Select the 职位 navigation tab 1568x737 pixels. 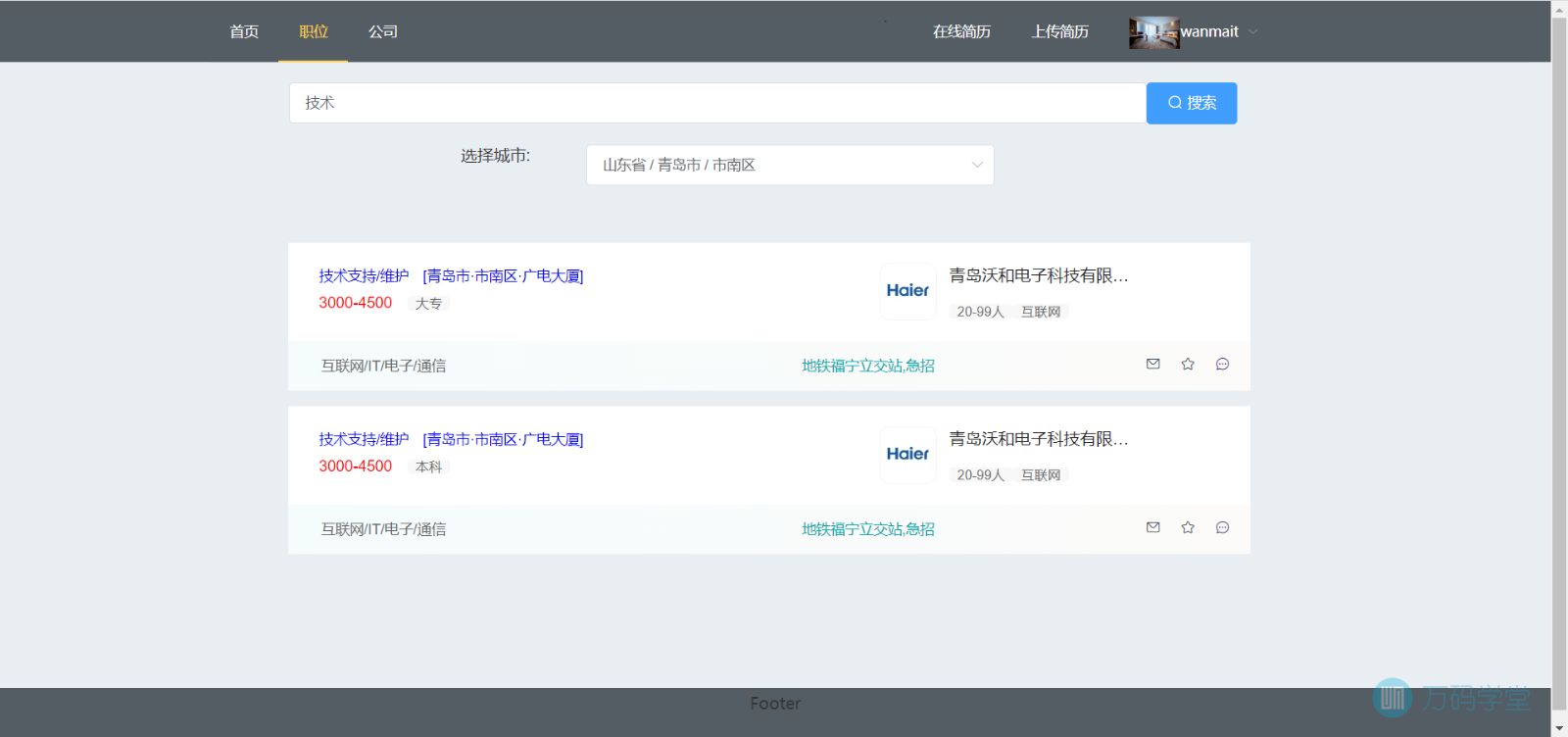(314, 31)
